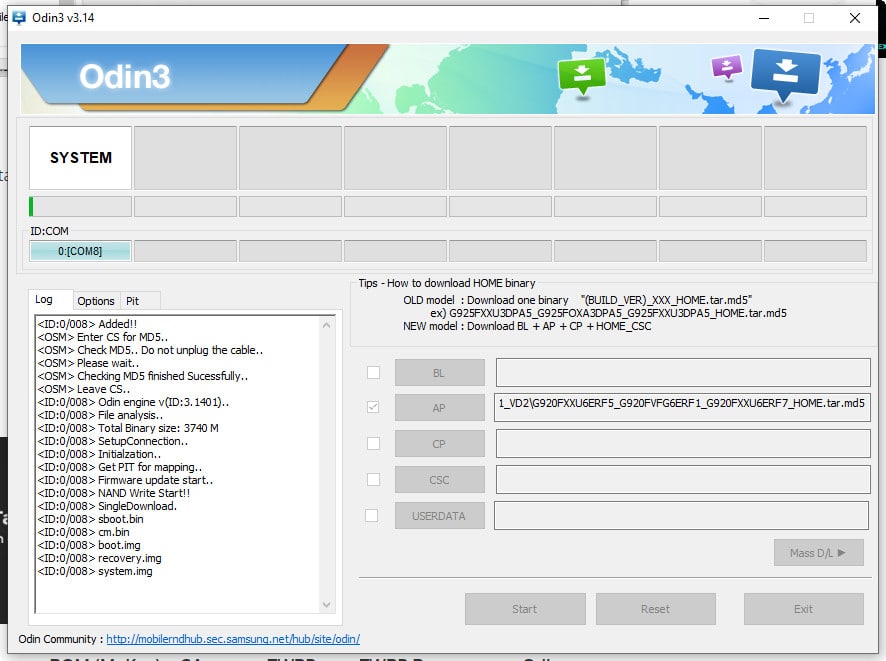
Task: Tick the CSC checkbox
Action: click(373, 480)
